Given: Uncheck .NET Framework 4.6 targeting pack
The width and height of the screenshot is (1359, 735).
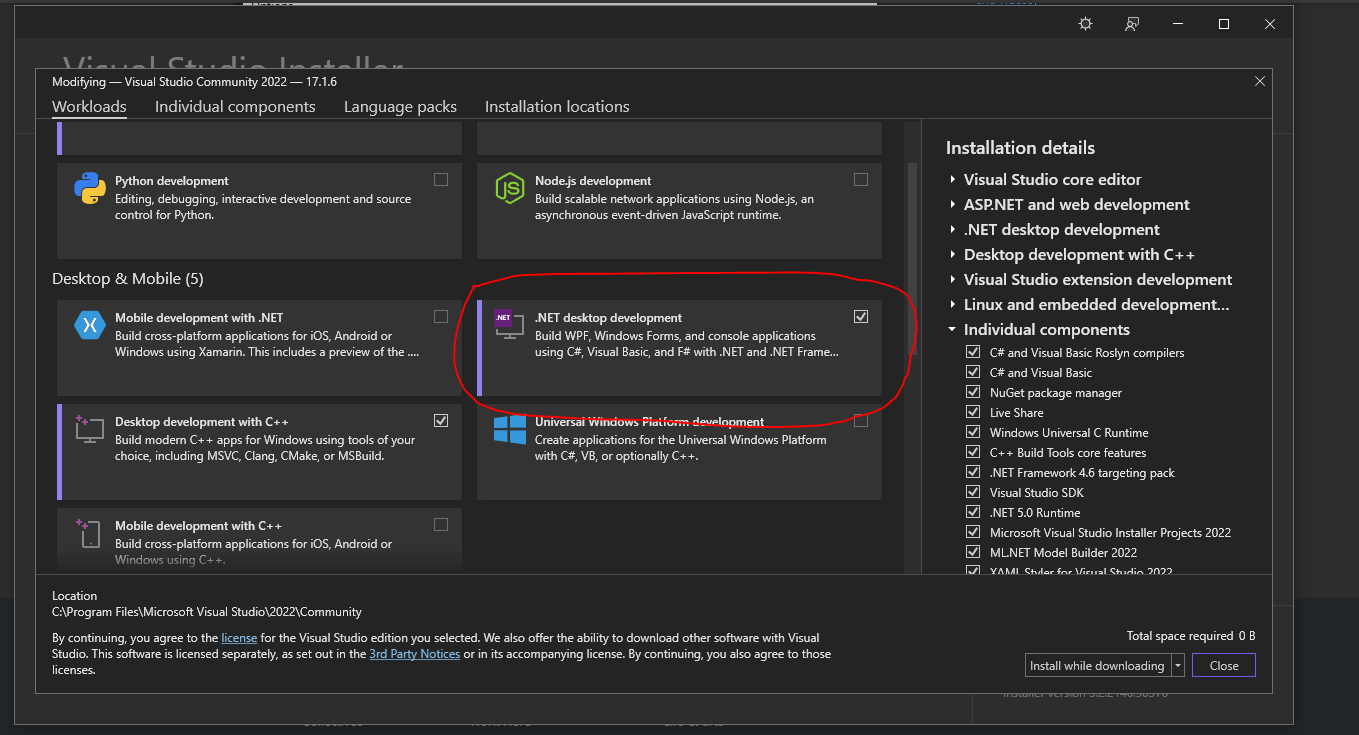Looking at the screenshot, I should (973, 472).
